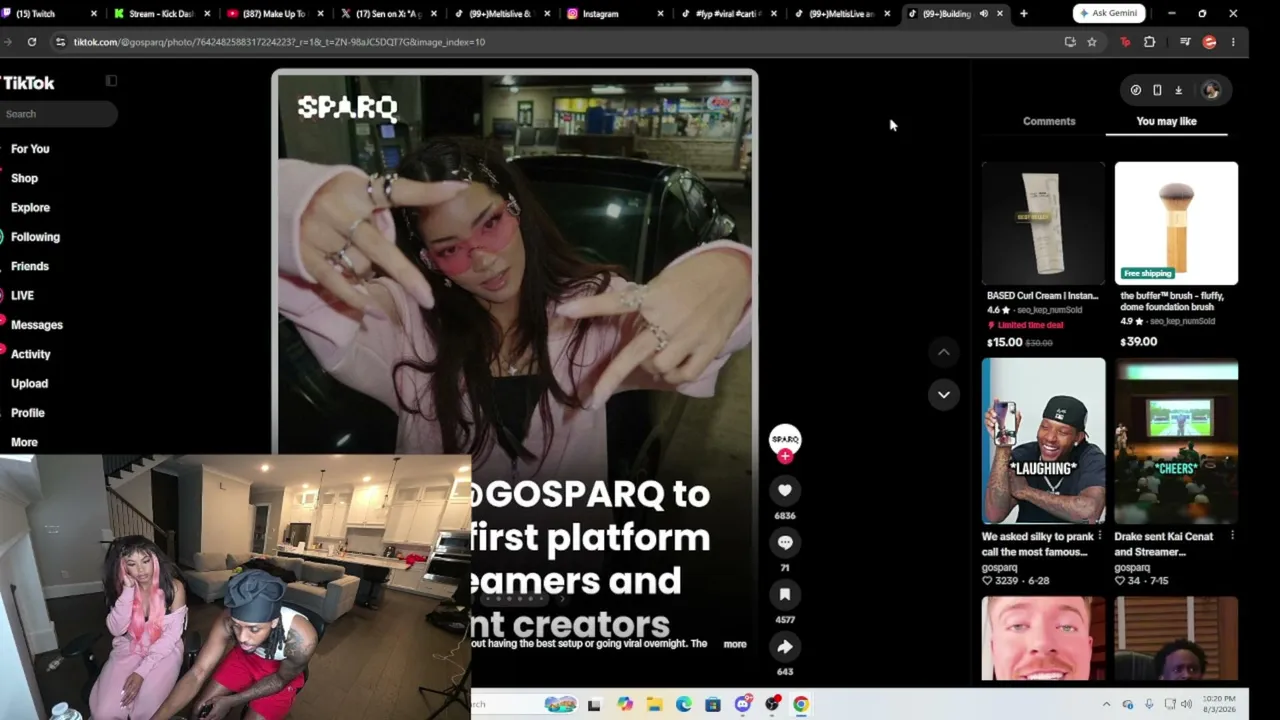Switch to the Stream - Kick Dashboard tab

tap(160, 14)
